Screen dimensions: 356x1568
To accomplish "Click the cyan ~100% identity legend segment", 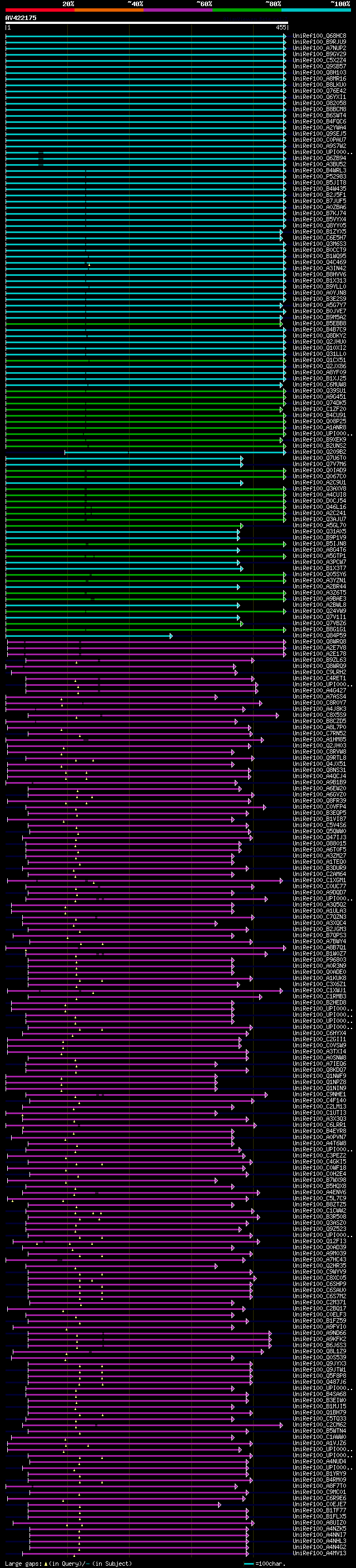I will [316, 10].
